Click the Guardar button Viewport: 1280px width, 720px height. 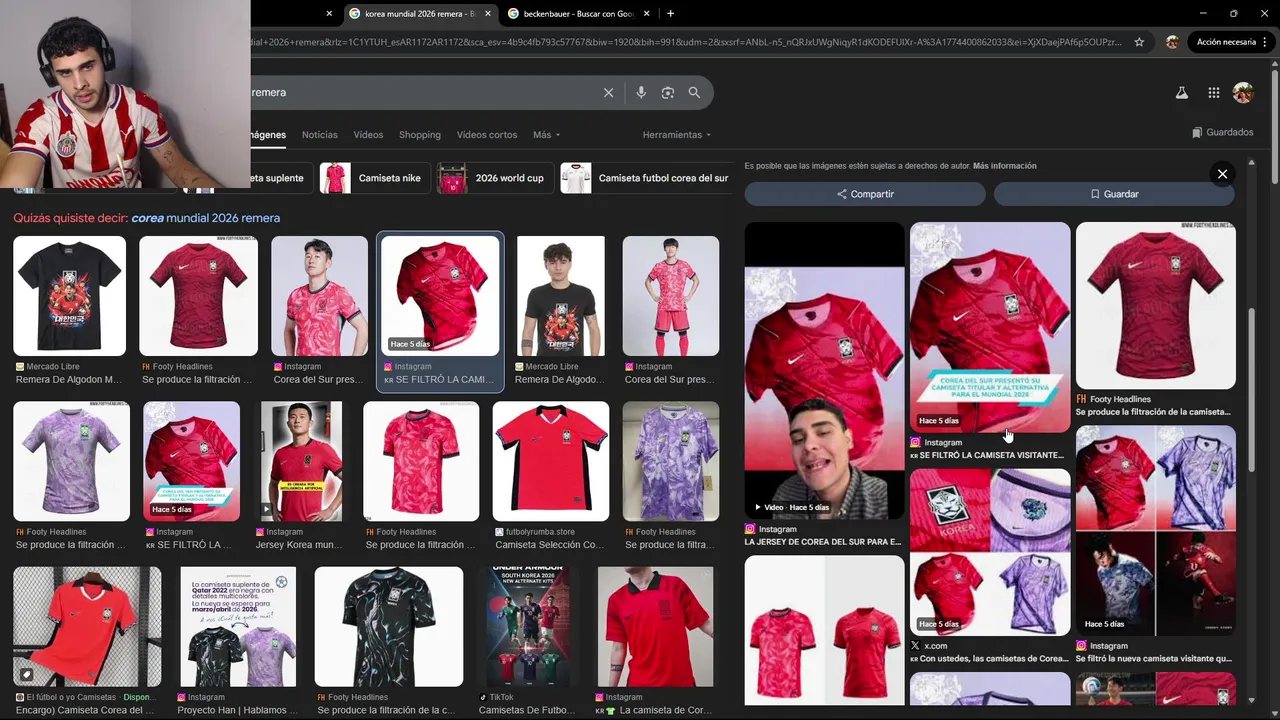[1114, 194]
